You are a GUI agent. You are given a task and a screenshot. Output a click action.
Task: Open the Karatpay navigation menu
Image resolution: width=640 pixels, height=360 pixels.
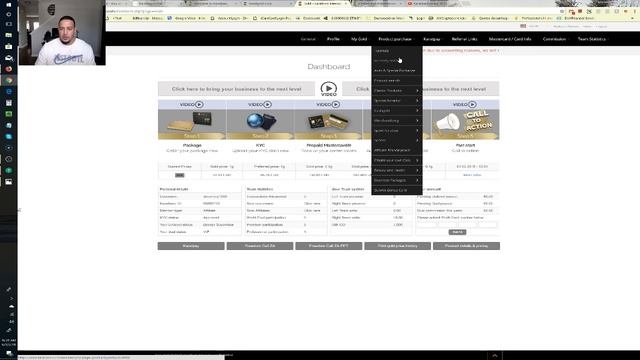click(x=432, y=39)
